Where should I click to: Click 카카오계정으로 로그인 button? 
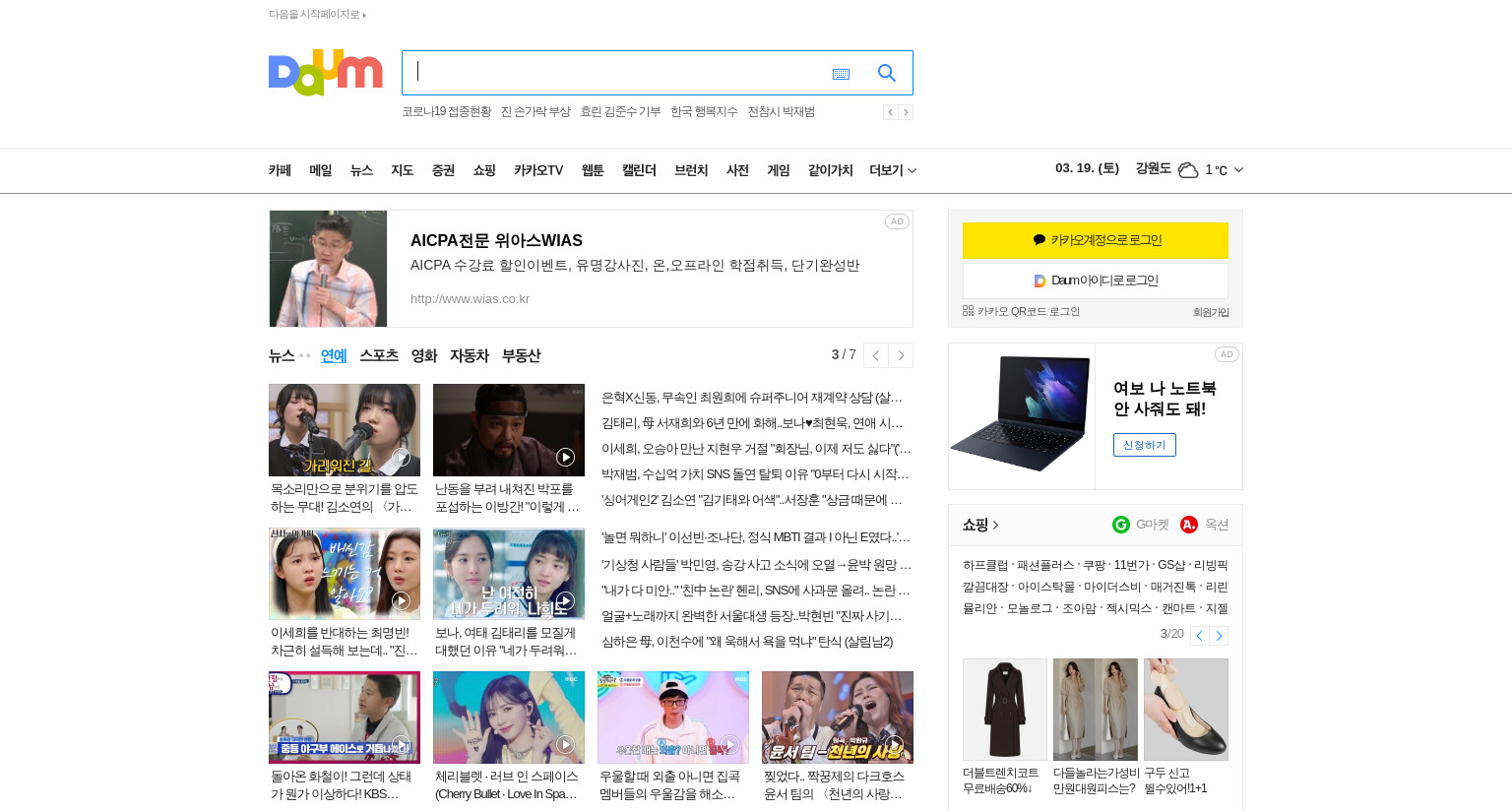pos(1096,240)
